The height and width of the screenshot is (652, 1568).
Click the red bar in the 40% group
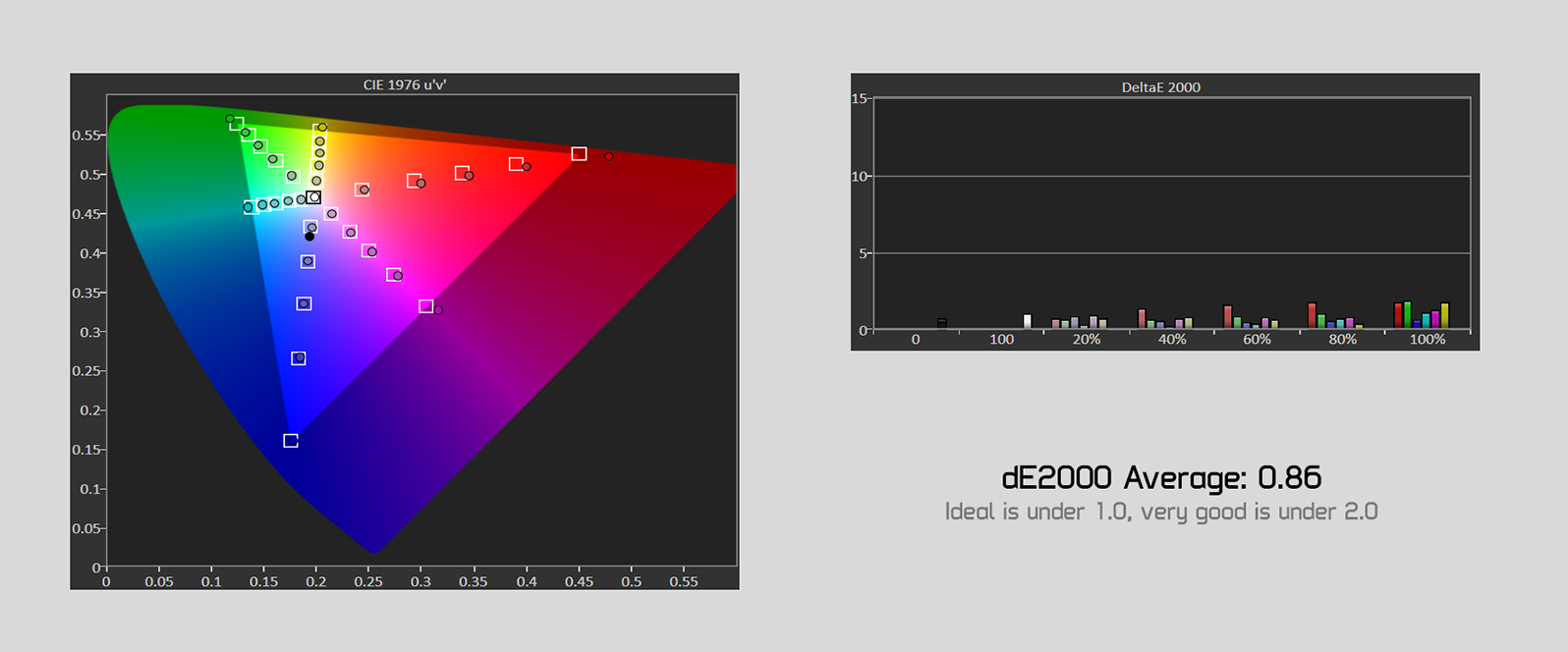click(x=1142, y=319)
